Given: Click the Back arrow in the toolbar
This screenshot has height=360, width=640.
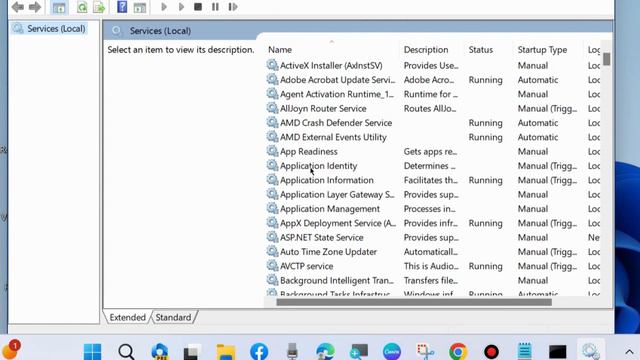Looking at the screenshot, I should coord(18,7).
